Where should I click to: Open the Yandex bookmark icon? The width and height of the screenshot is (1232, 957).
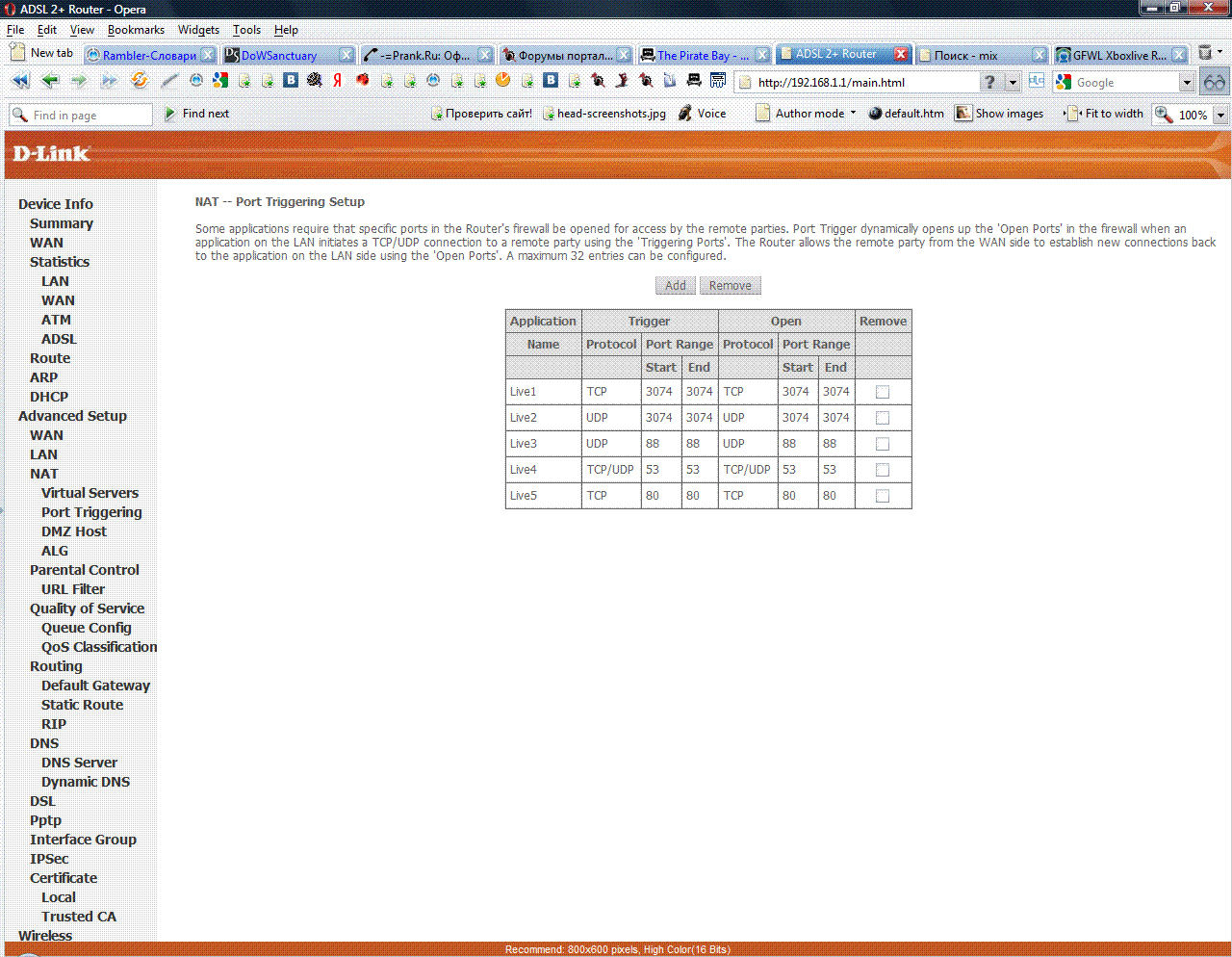[338, 81]
